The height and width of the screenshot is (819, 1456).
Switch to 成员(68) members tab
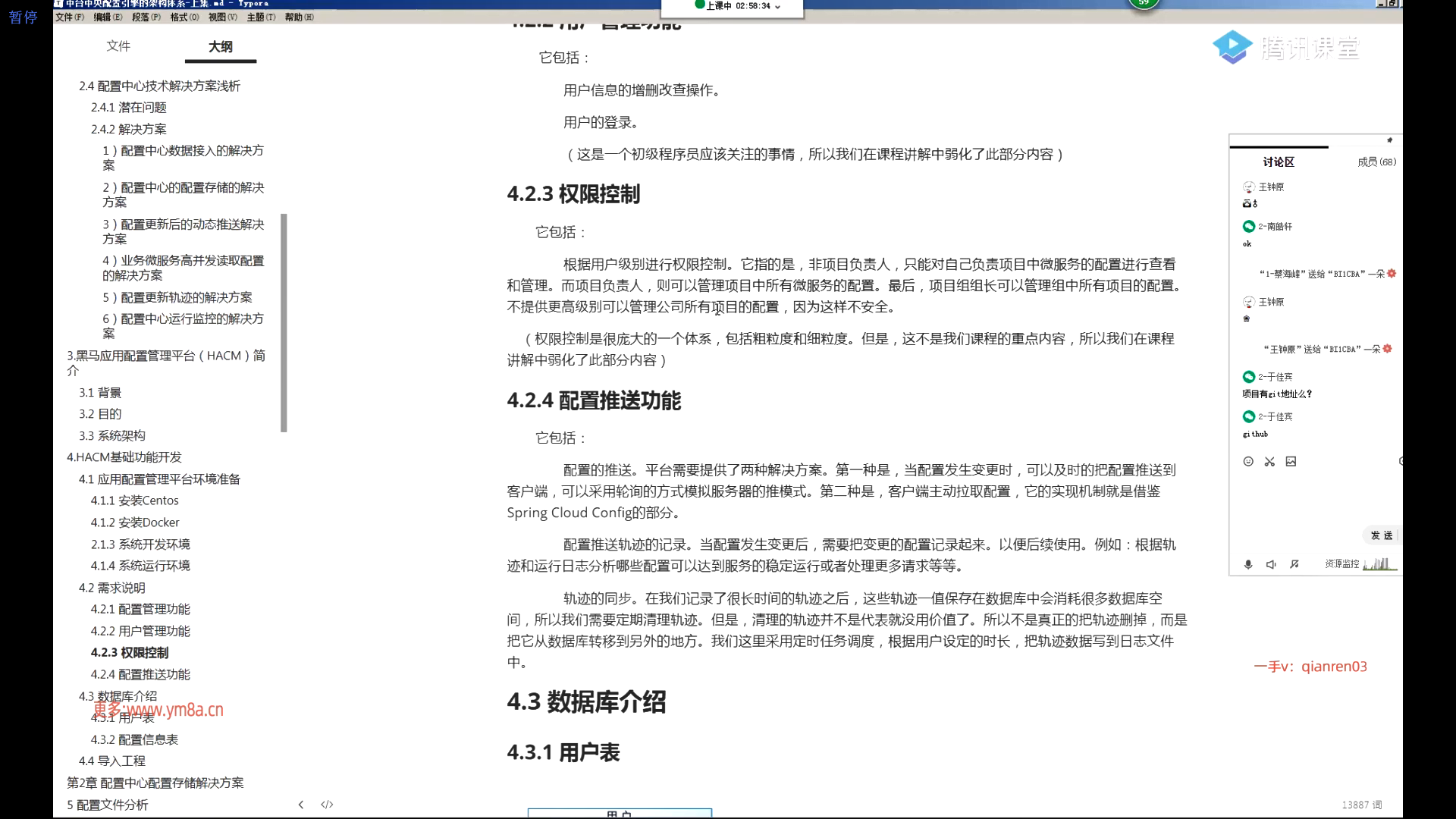pos(1376,162)
